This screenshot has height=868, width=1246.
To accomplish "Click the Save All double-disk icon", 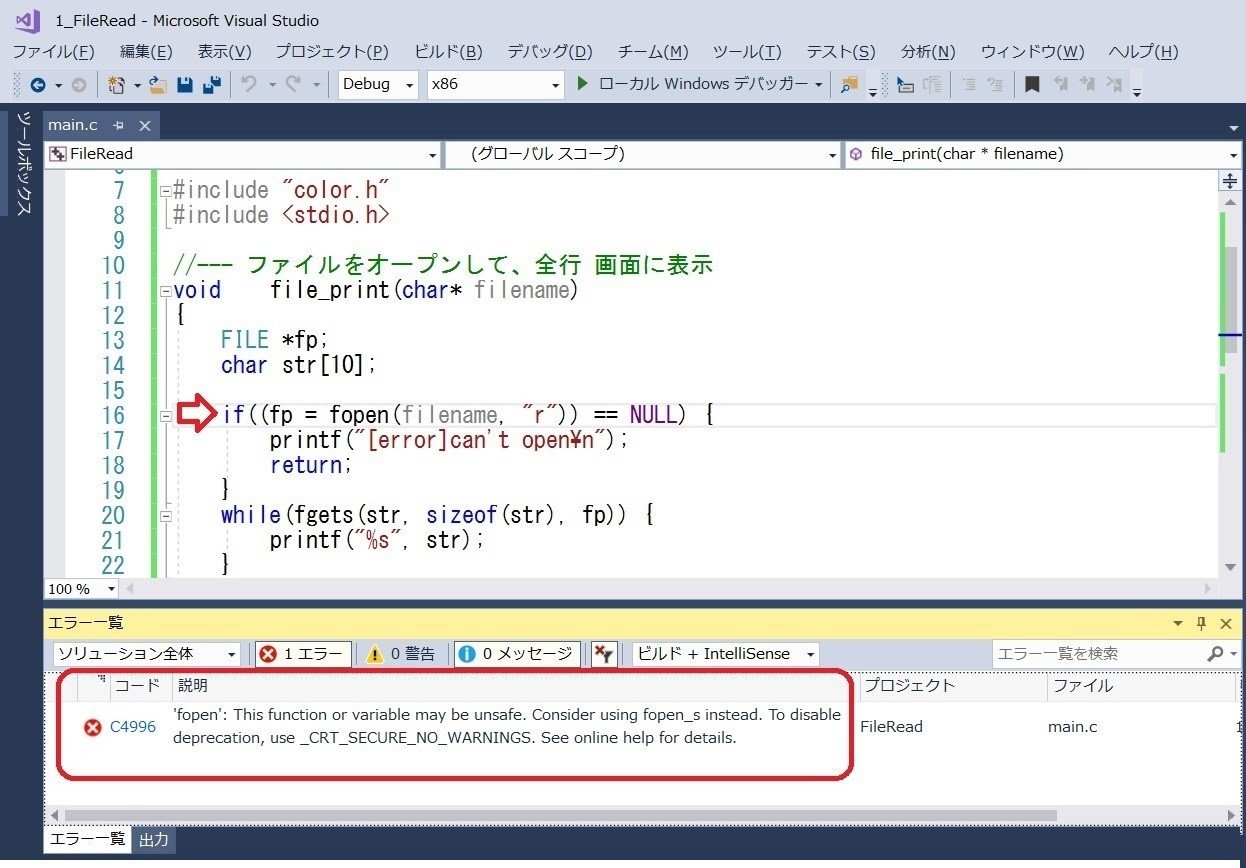I will [x=212, y=85].
